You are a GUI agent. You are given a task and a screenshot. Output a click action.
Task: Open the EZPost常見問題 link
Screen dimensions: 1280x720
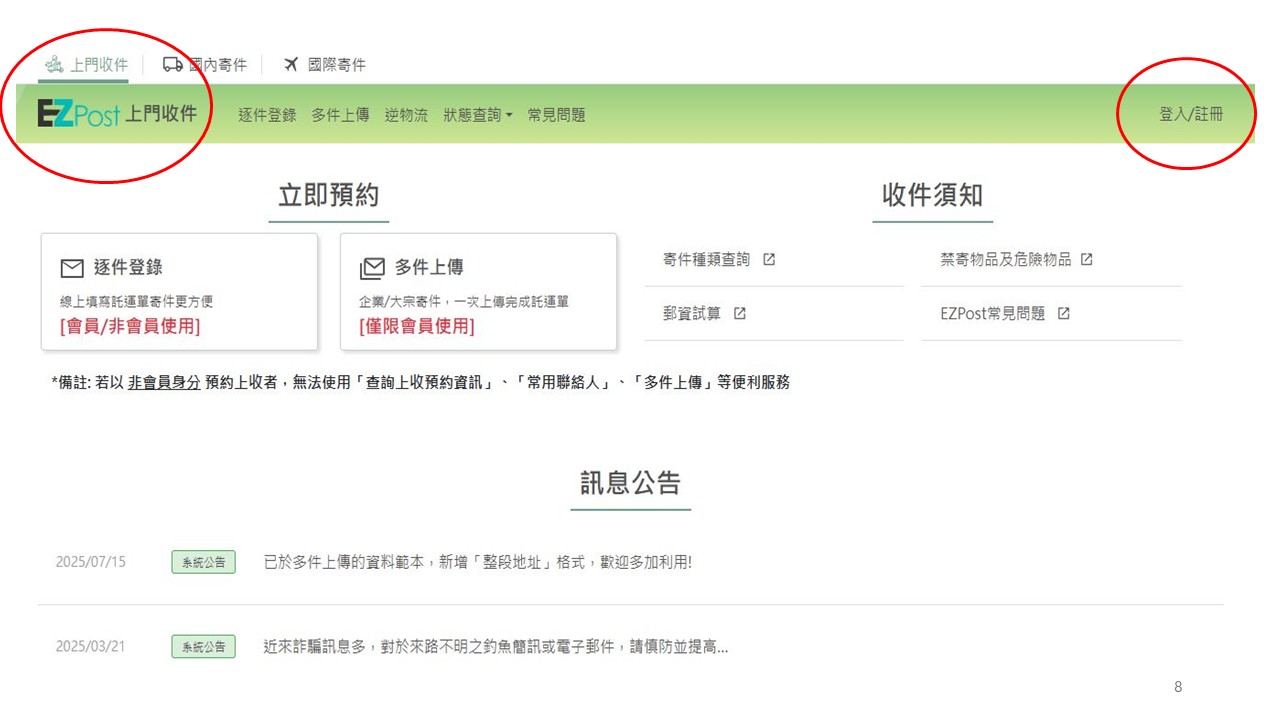pyautogui.click(x=993, y=313)
